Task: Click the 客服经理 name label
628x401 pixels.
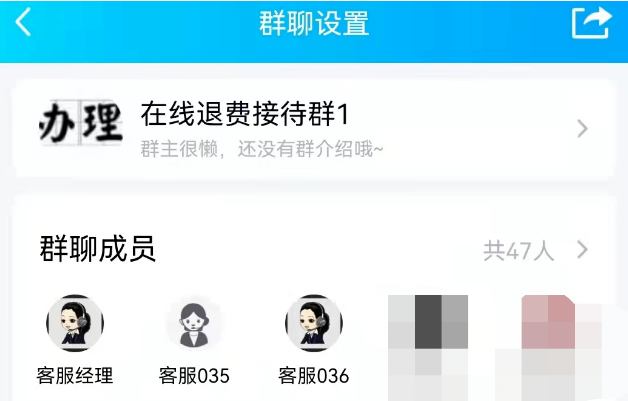Action: (x=75, y=375)
